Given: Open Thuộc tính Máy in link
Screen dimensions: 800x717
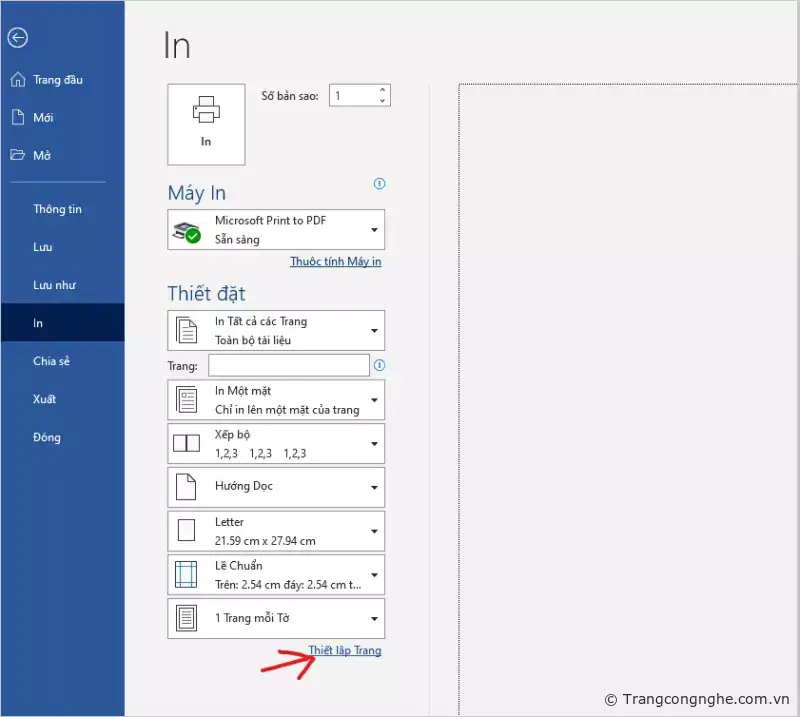Looking at the screenshot, I should [335, 262].
